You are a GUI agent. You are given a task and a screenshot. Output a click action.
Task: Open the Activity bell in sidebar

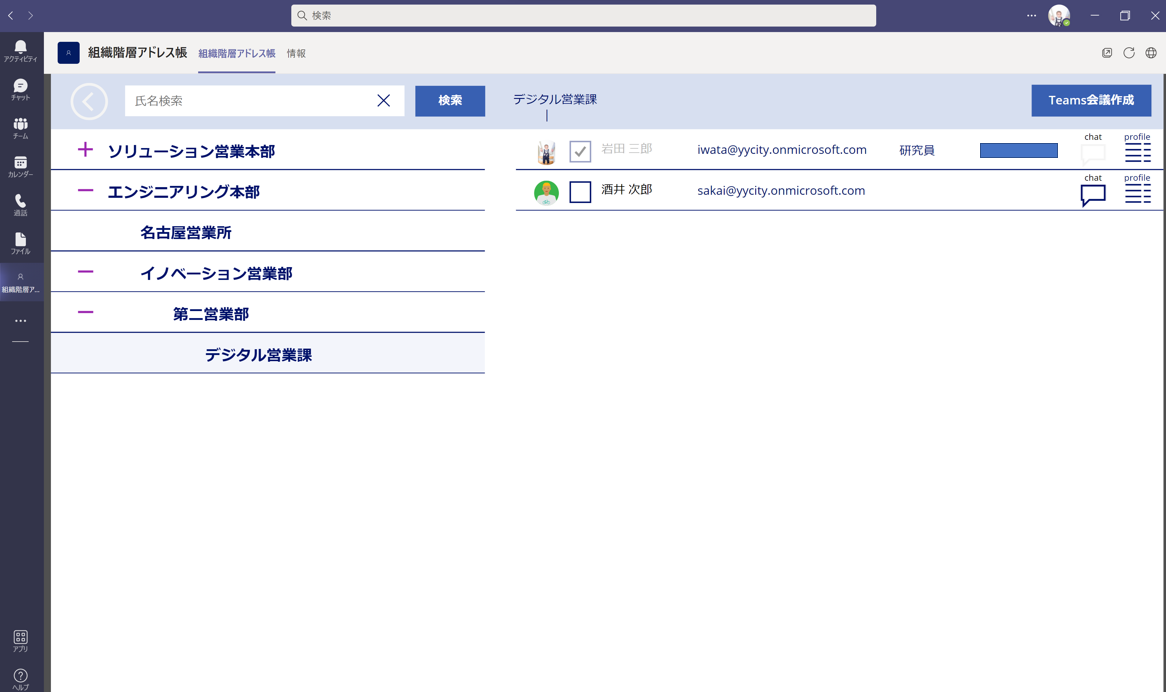click(x=20, y=51)
